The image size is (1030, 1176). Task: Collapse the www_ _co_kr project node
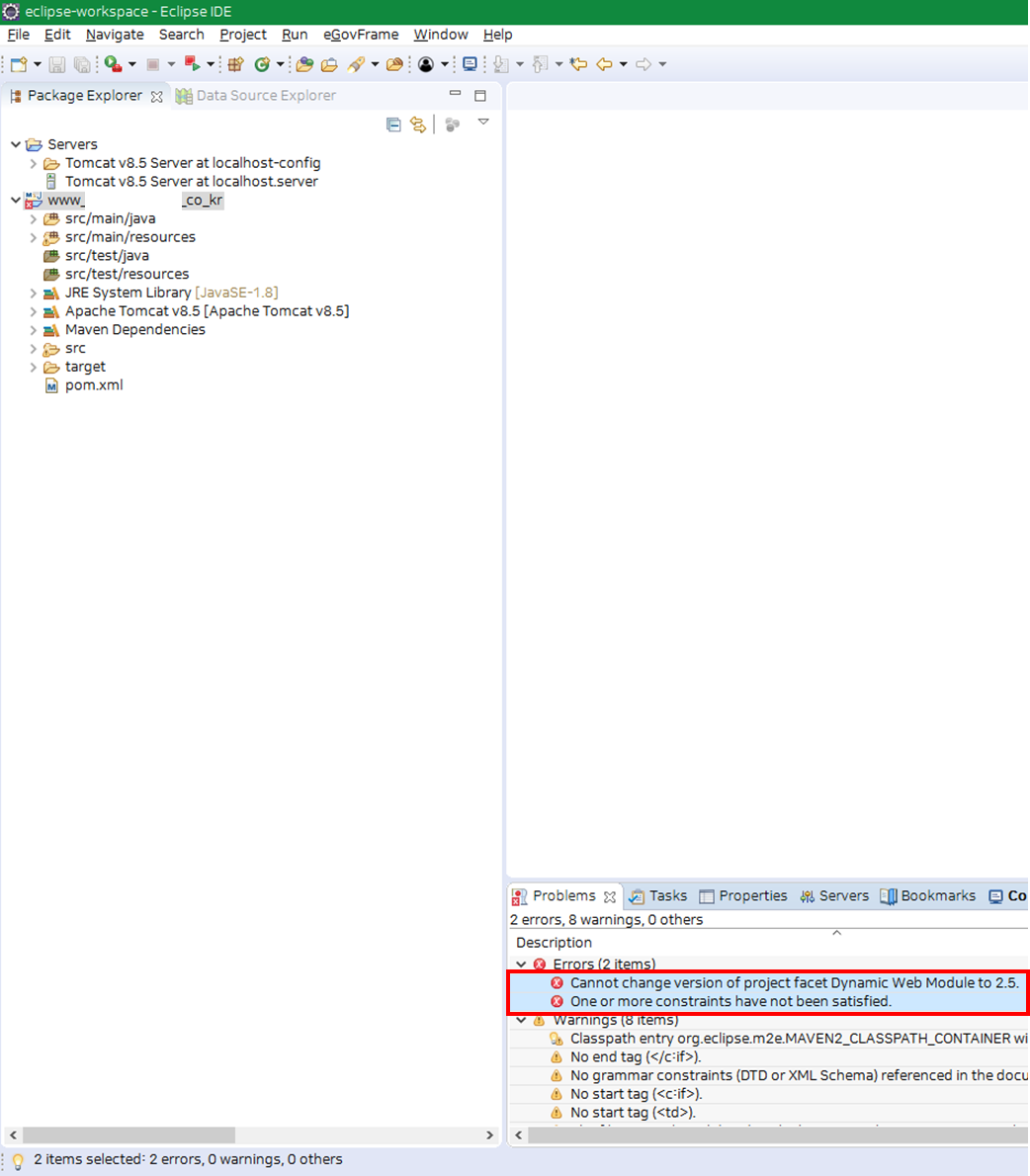16,201
